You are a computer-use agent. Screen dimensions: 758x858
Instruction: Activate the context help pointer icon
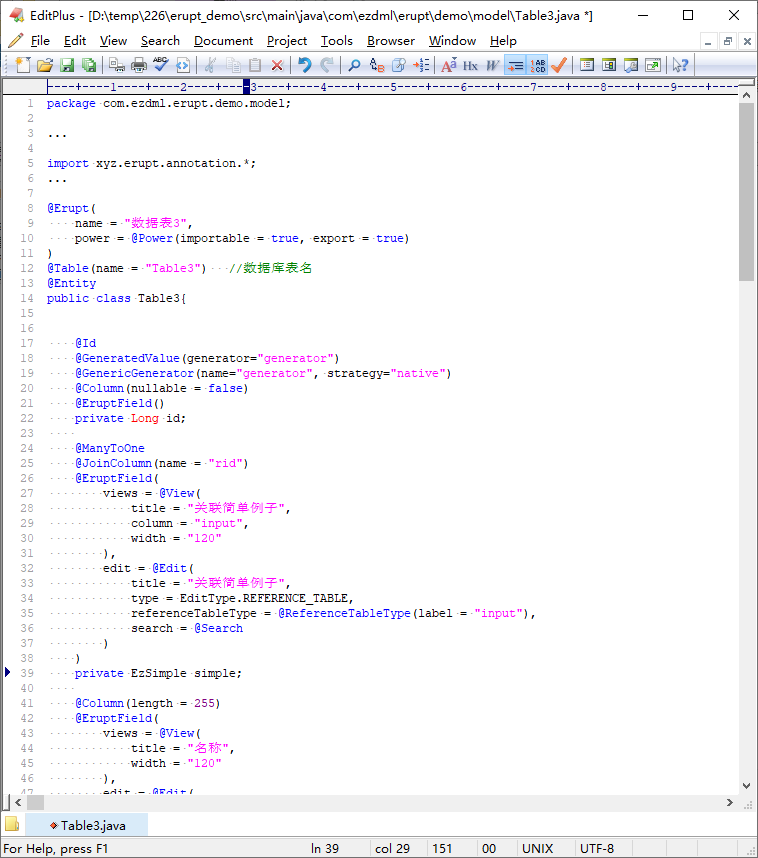(x=680, y=65)
